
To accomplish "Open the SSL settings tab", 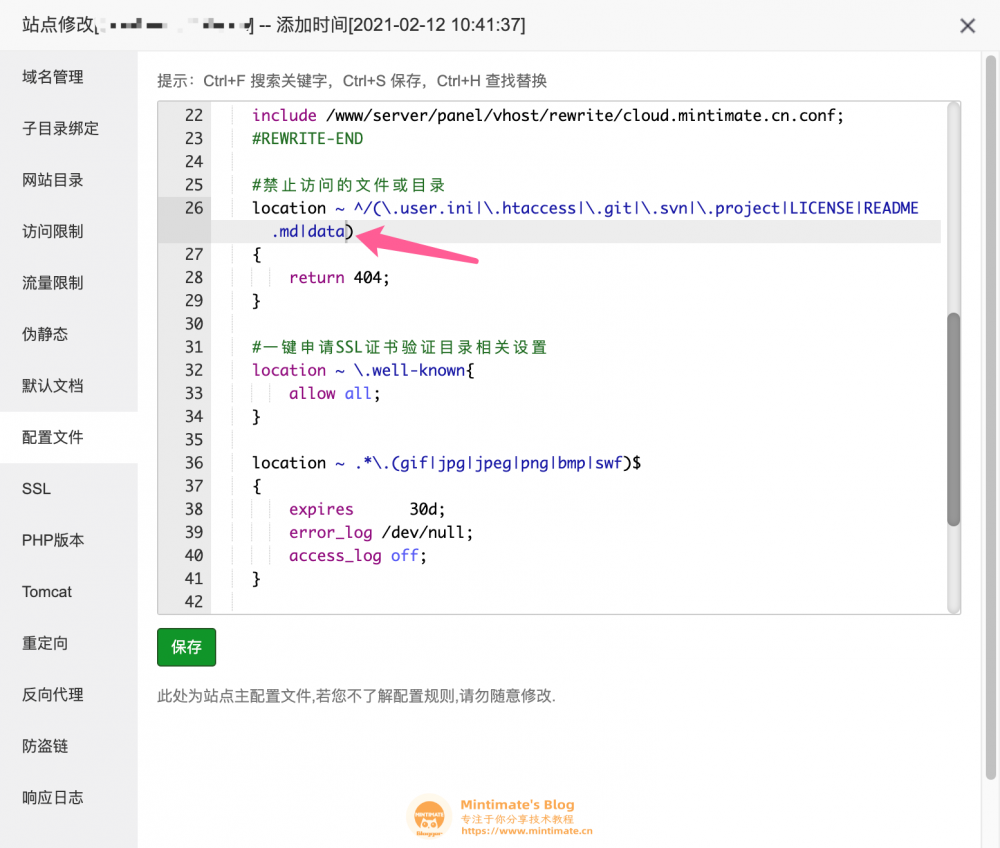I will coord(36,489).
